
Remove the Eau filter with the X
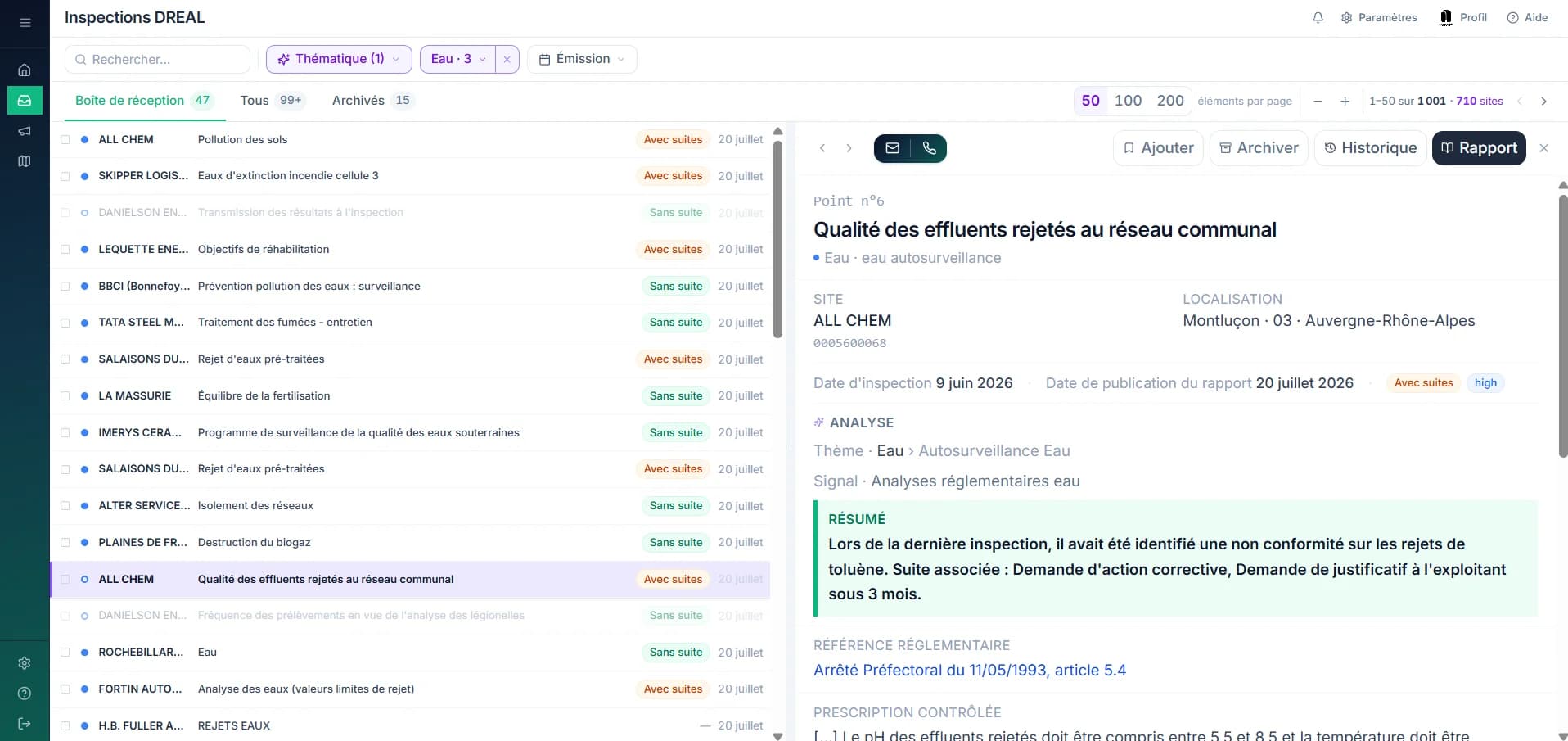(x=507, y=59)
